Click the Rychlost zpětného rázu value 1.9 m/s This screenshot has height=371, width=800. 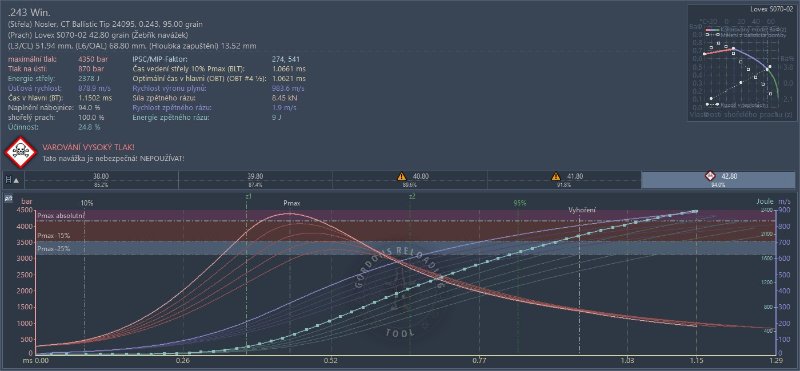click(x=283, y=108)
